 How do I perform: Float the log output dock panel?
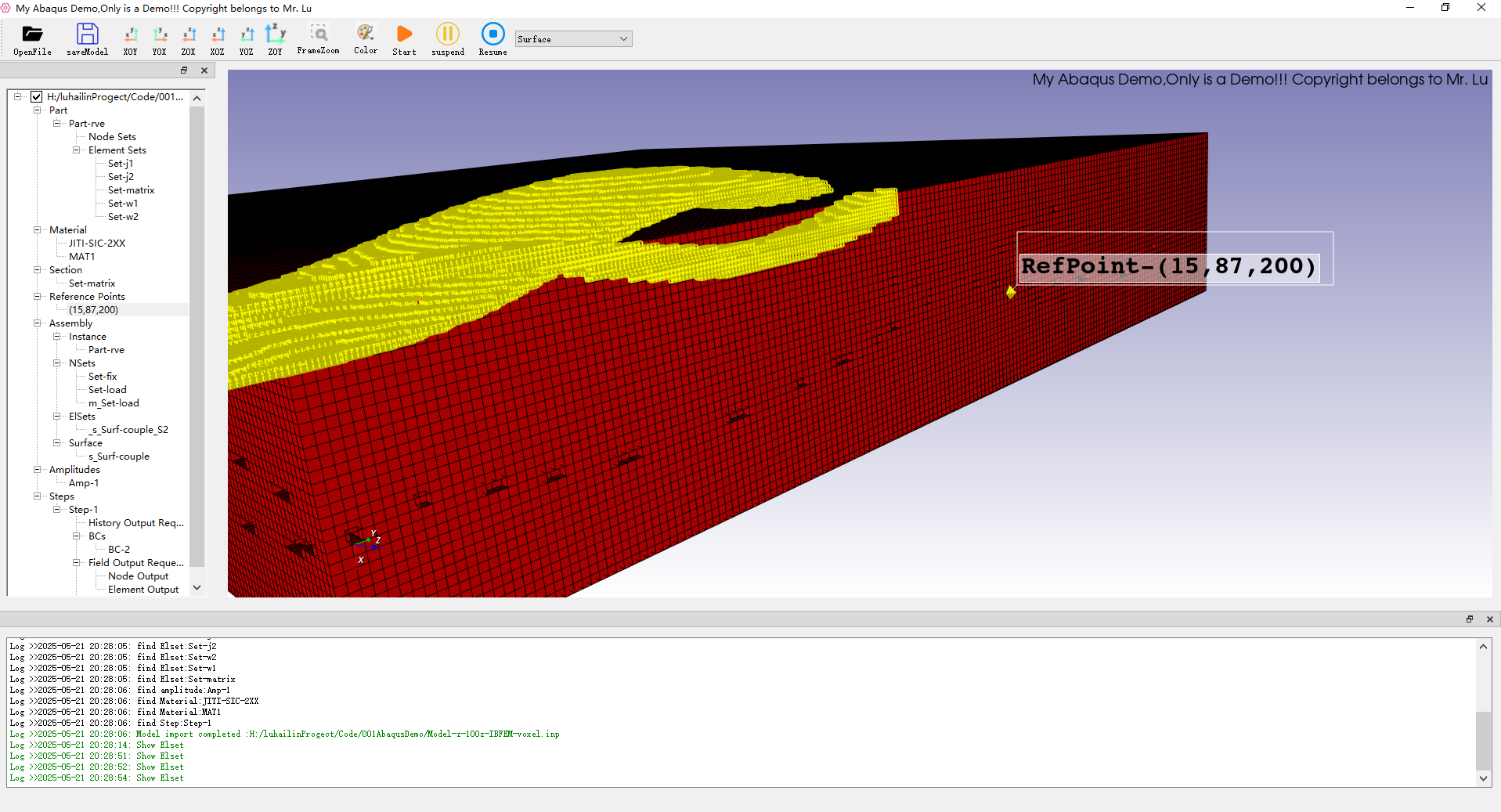1470,619
